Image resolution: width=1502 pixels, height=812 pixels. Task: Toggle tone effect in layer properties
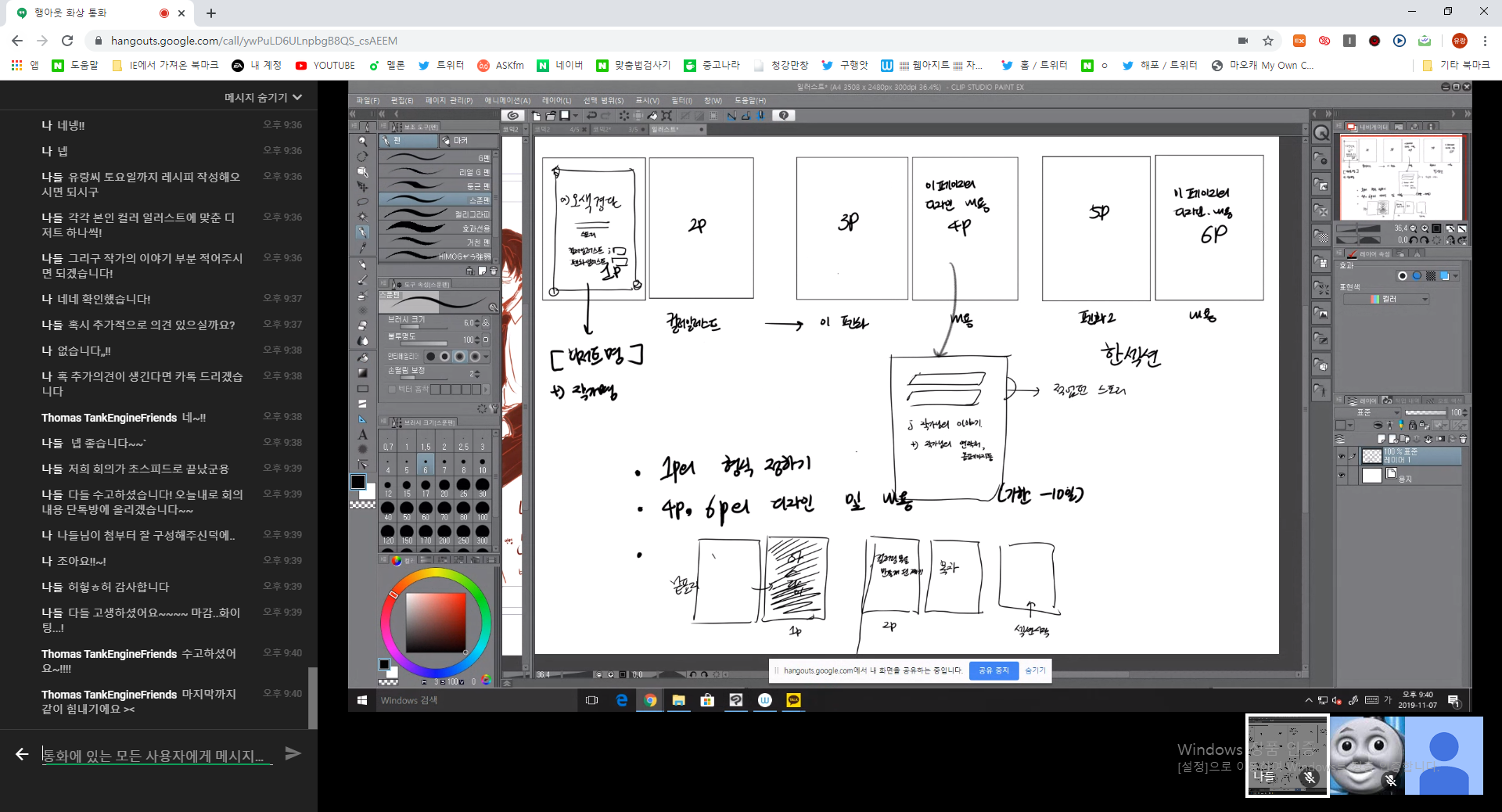[x=1431, y=276]
